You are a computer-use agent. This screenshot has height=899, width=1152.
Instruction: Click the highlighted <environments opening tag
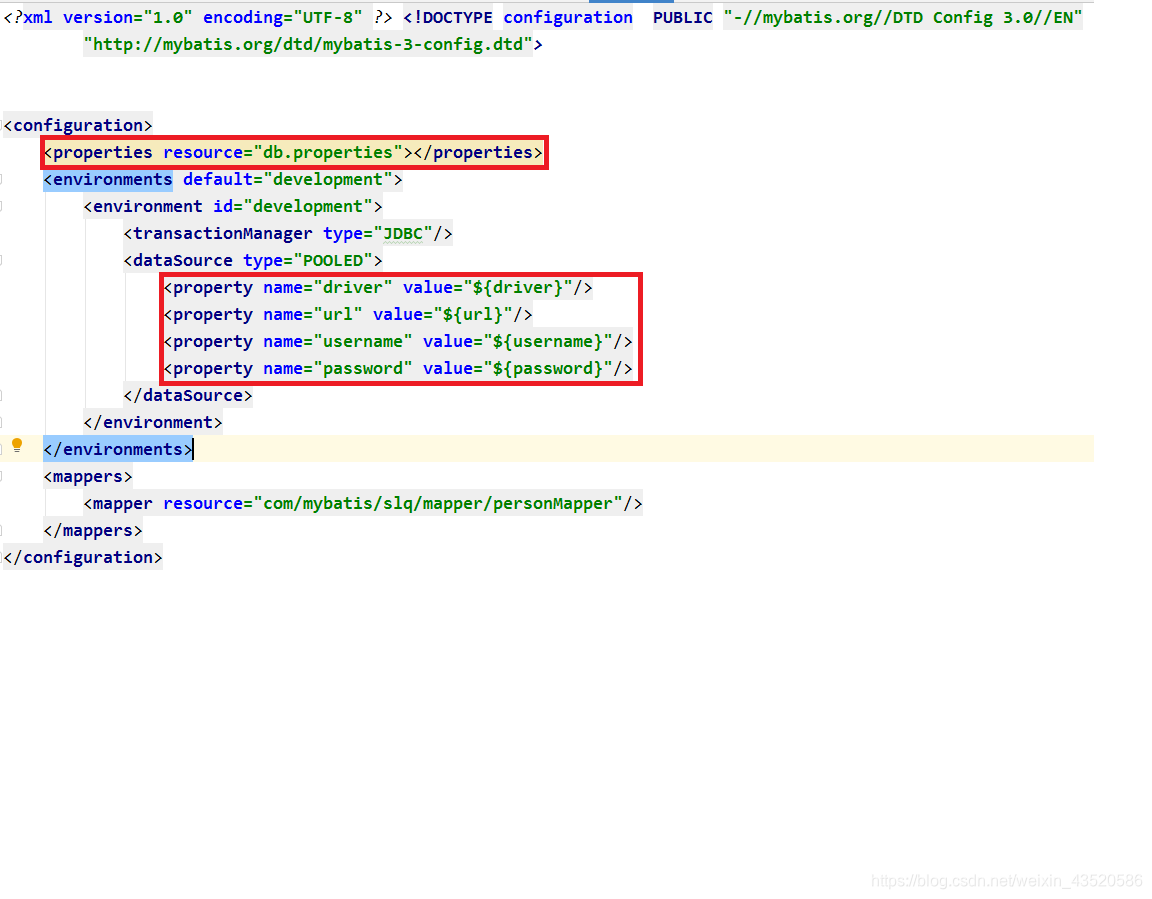108,180
